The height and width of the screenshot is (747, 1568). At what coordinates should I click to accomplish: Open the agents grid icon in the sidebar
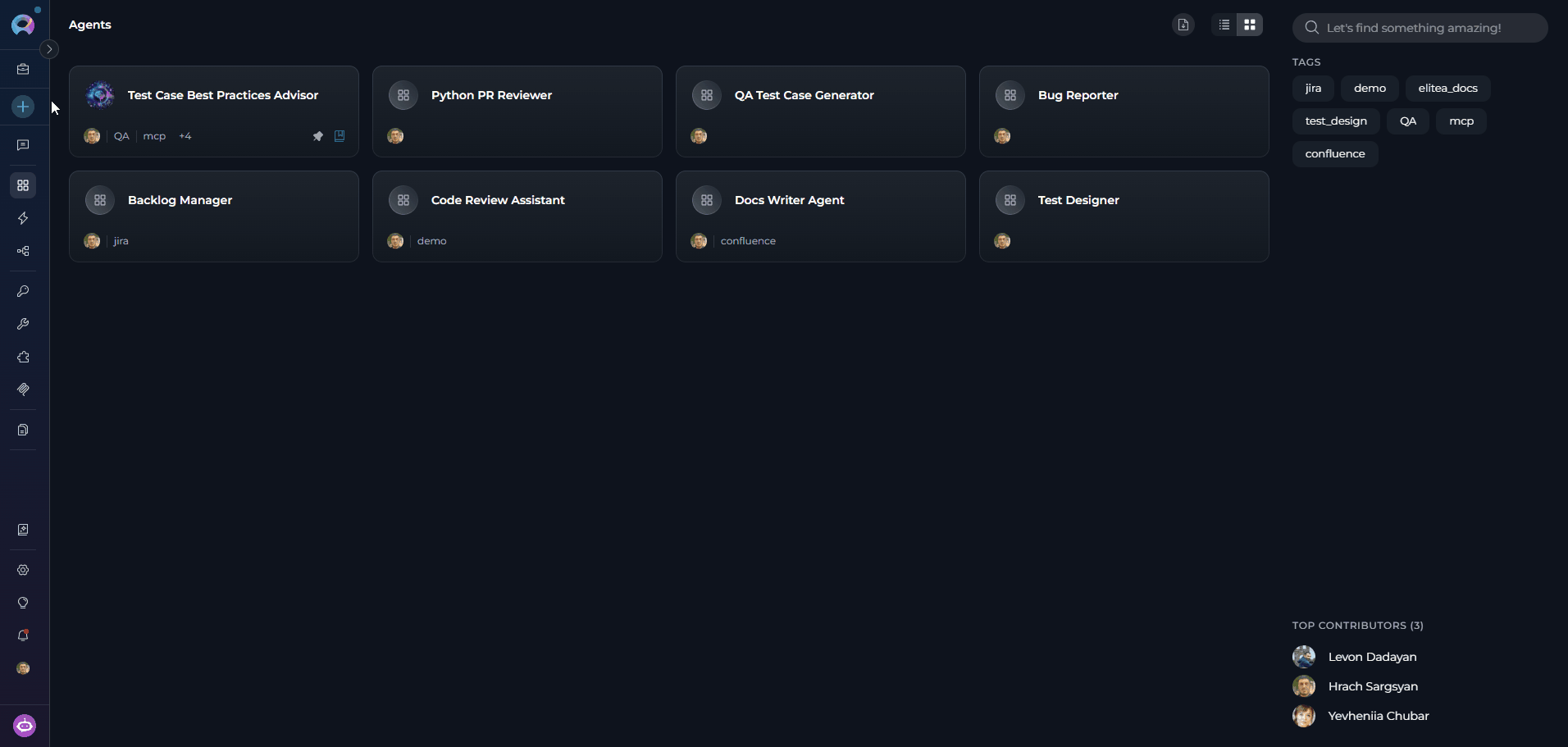(x=23, y=185)
